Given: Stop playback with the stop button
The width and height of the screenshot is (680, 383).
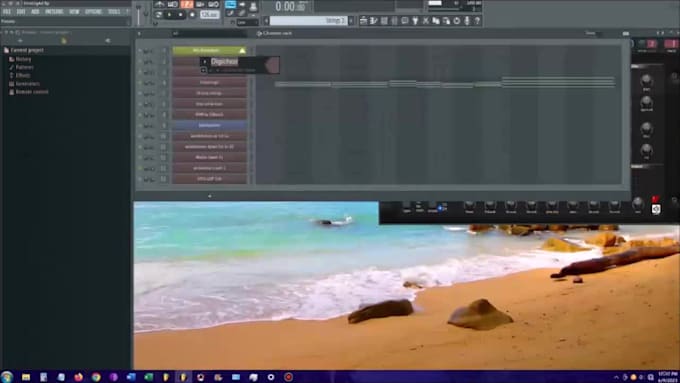Looking at the screenshot, I should [x=180, y=15].
